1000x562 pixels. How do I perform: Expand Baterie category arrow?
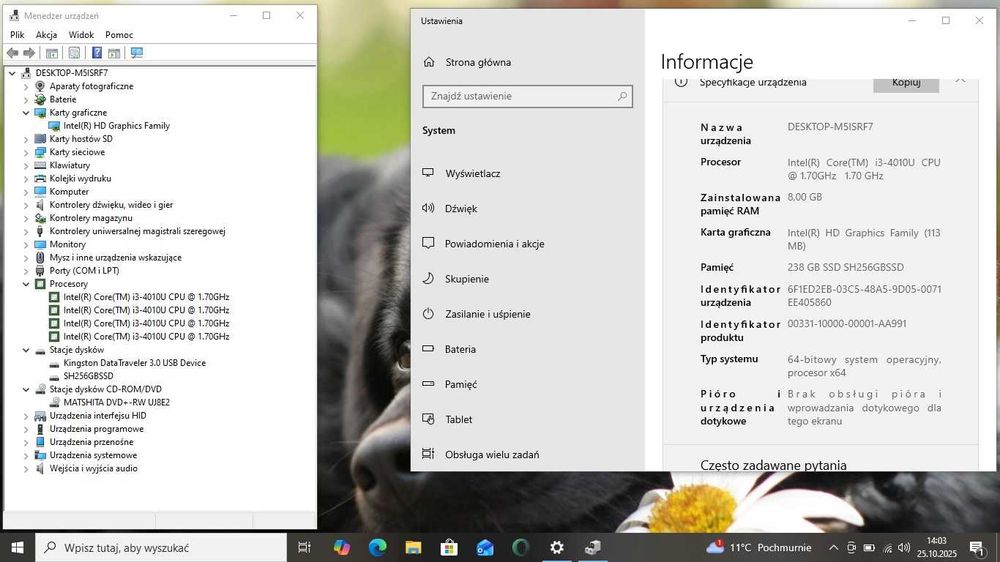click(x=26, y=100)
